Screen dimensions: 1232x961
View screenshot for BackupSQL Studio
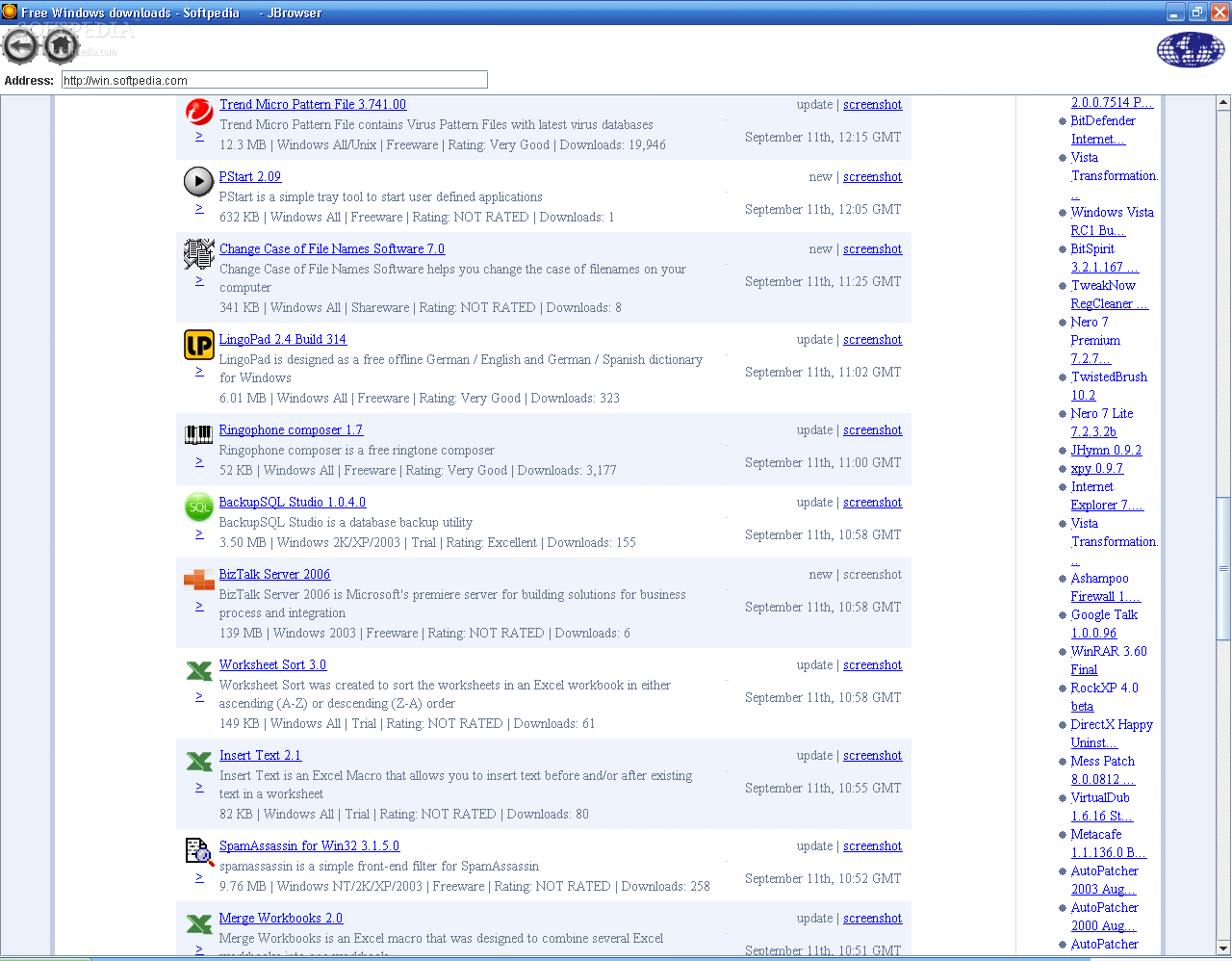pos(873,502)
